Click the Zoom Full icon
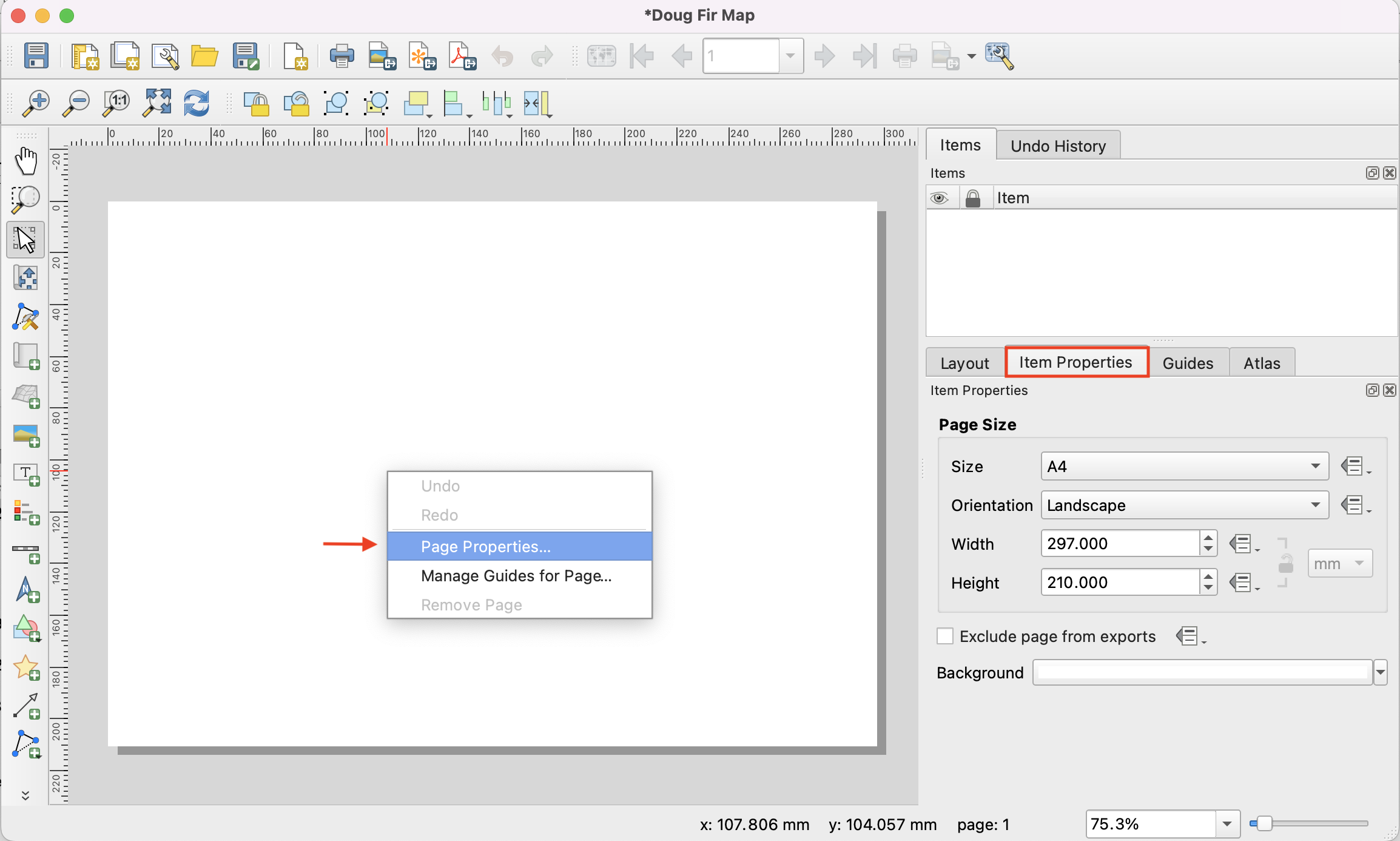Image resolution: width=1400 pixels, height=841 pixels. tap(156, 103)
